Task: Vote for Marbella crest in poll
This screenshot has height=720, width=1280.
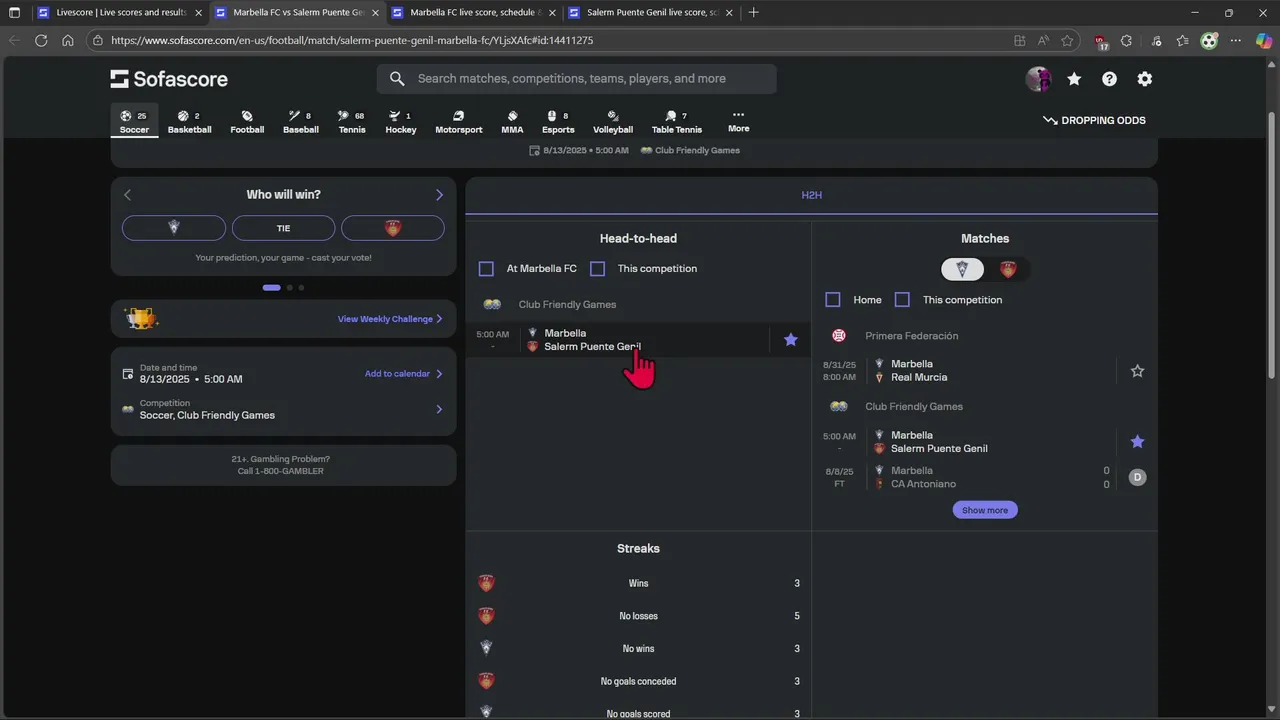Action: coord(174,228)
